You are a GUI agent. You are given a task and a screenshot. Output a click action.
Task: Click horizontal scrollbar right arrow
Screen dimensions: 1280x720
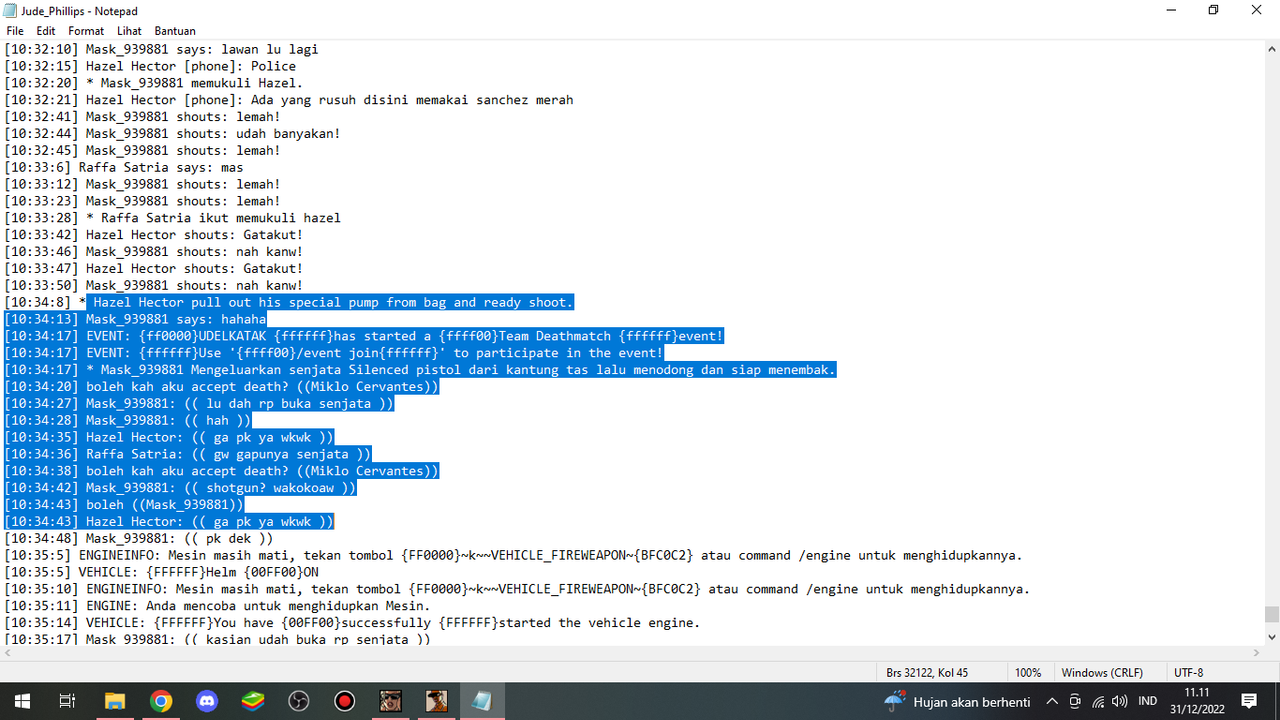(1255, 653)
